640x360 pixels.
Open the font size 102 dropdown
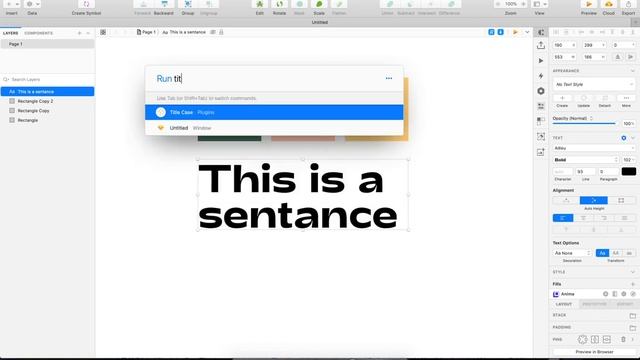[x=629, y=160]
